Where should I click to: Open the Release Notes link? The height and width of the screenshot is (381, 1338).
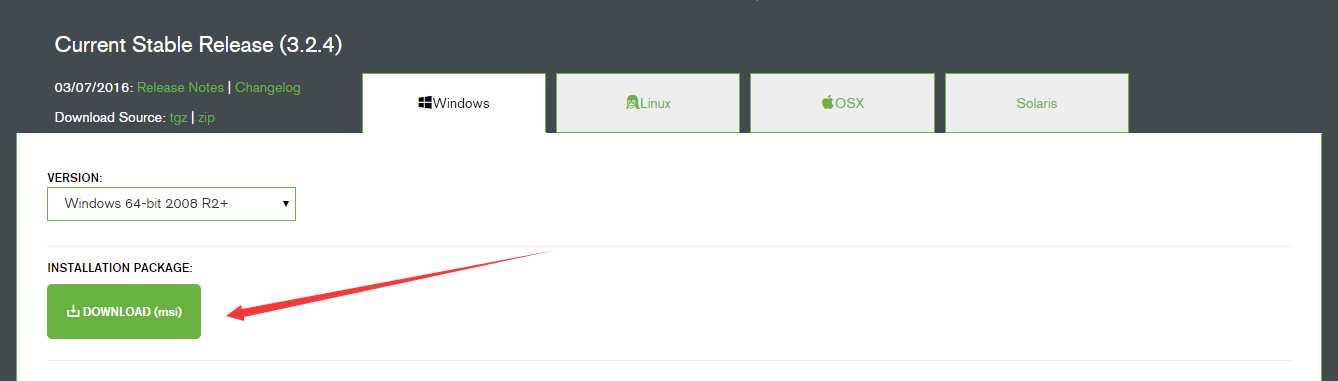tap(181, 87)
